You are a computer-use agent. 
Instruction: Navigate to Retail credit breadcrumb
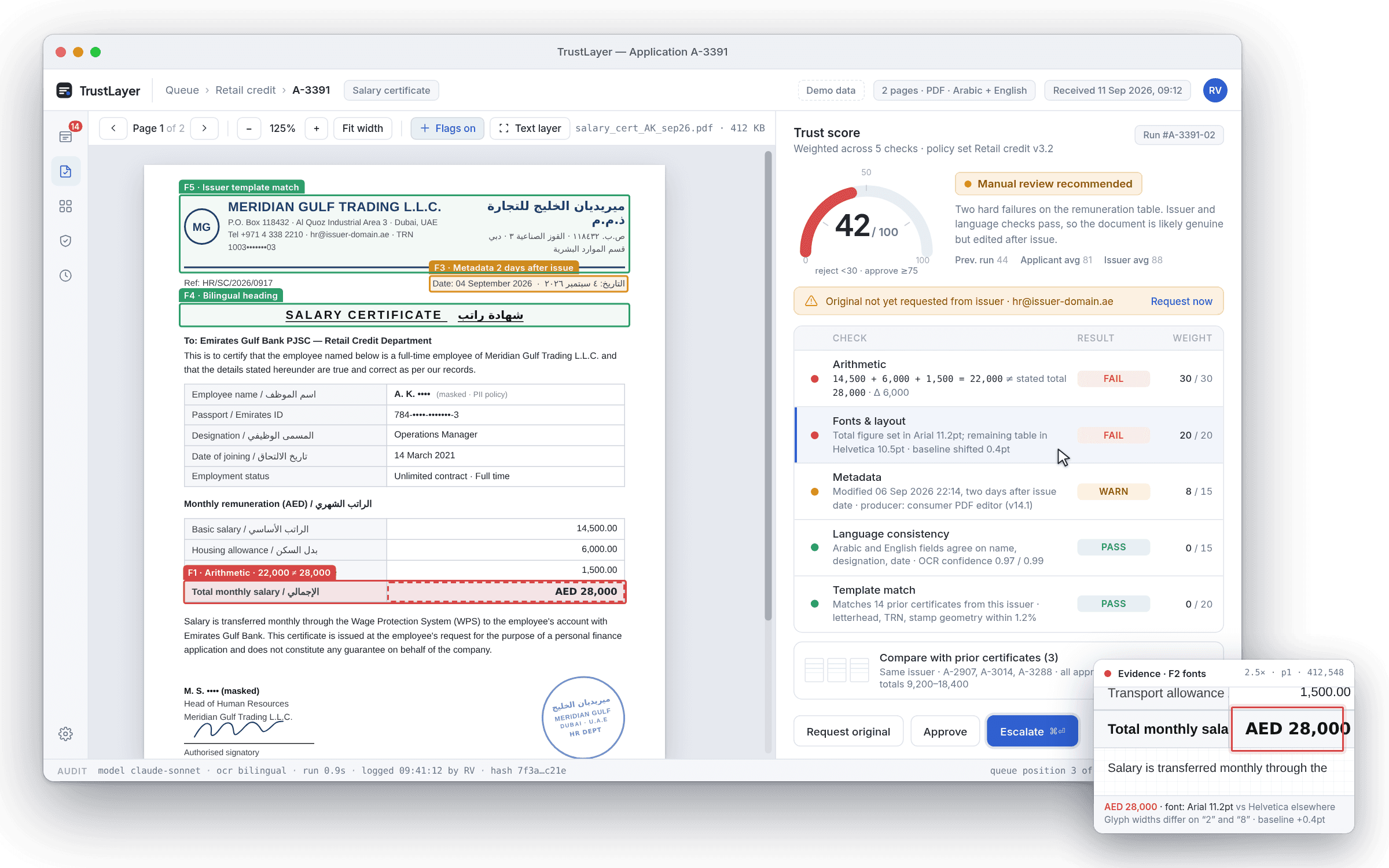[245, 90]
